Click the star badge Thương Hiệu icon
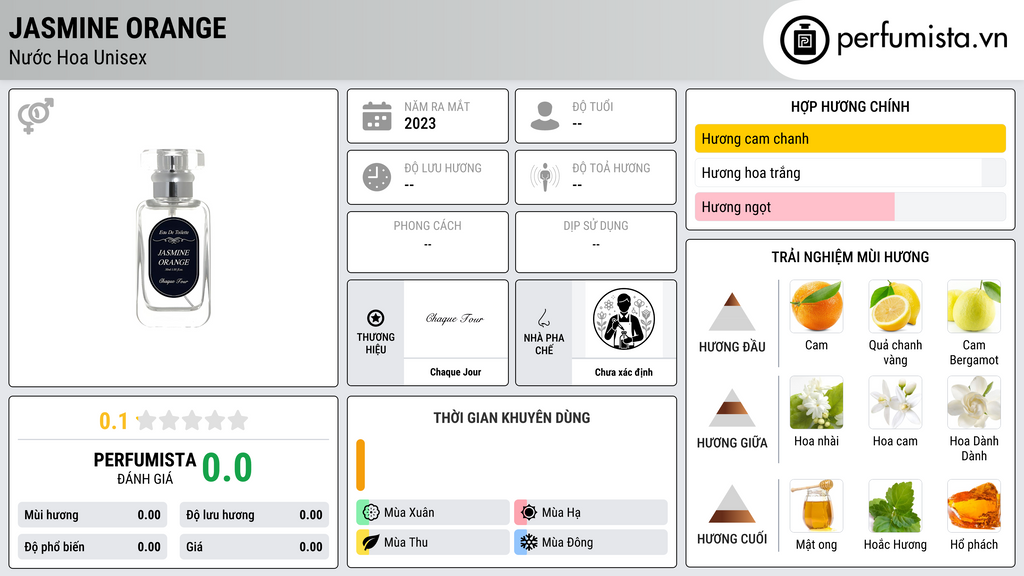Image resolution: width=1024 pixels, height=576 pixels. coord(376,318)
